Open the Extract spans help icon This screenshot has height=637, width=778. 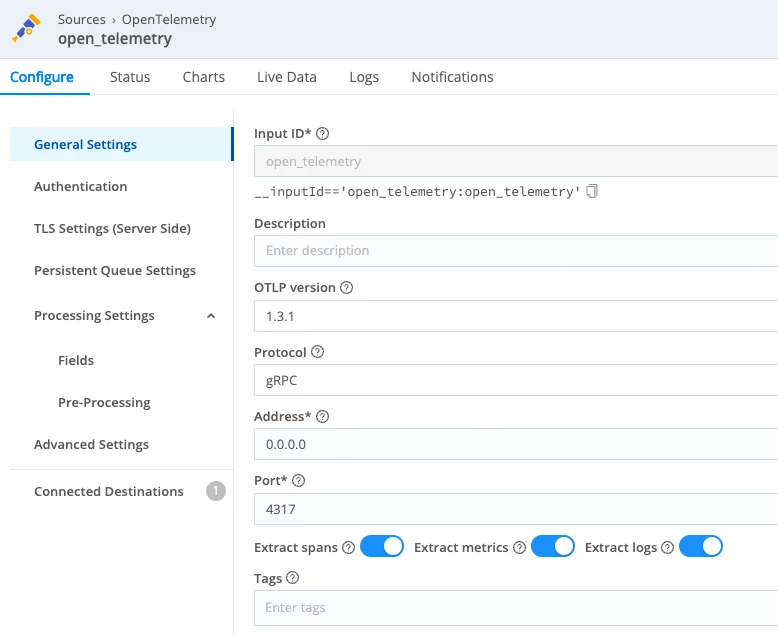349,547
